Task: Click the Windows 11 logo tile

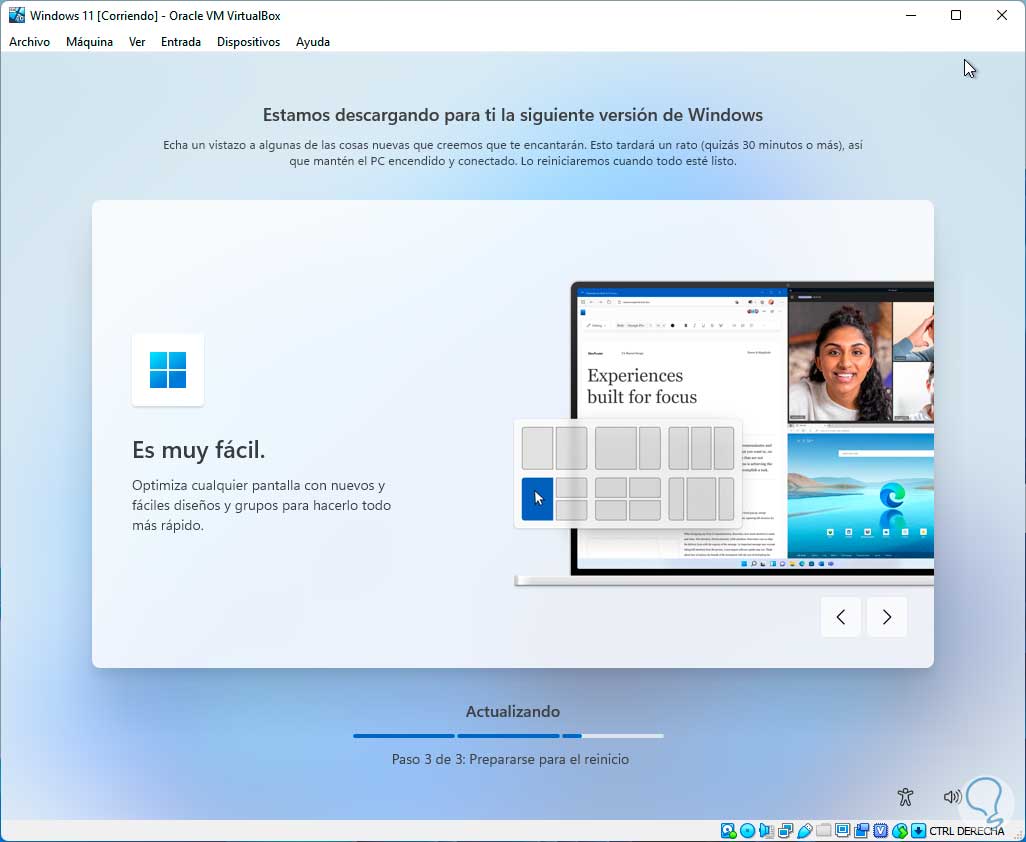Action: (168, 370)
